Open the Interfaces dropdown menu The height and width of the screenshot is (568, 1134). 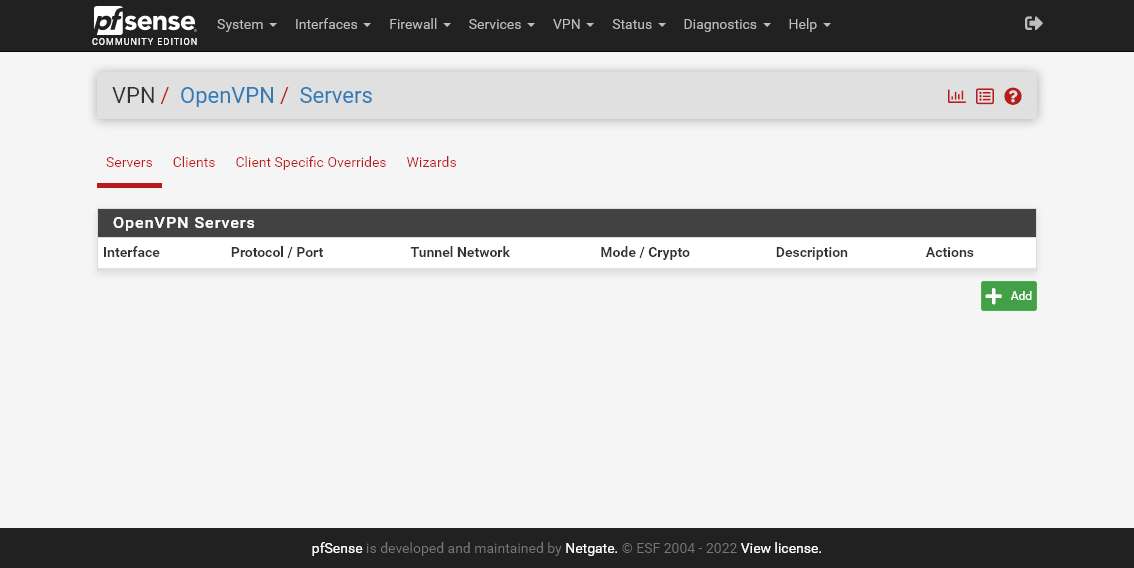point(333,25)
